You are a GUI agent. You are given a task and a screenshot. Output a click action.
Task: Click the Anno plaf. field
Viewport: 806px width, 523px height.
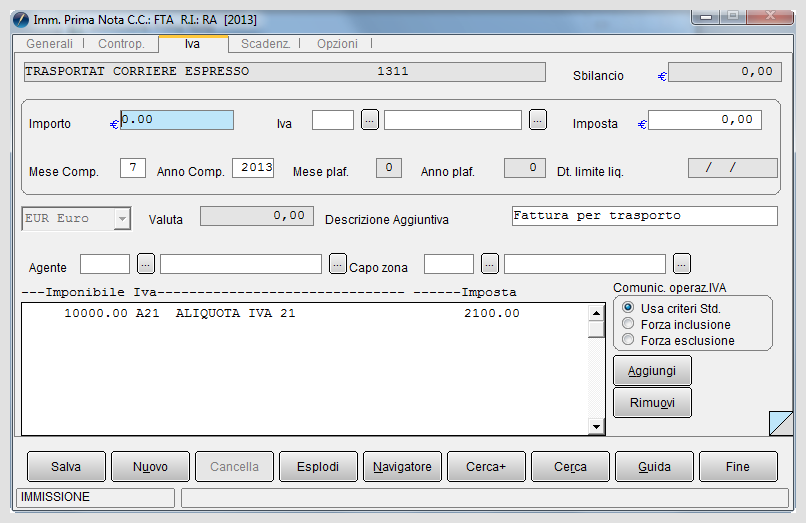click(x=525, y=168)
